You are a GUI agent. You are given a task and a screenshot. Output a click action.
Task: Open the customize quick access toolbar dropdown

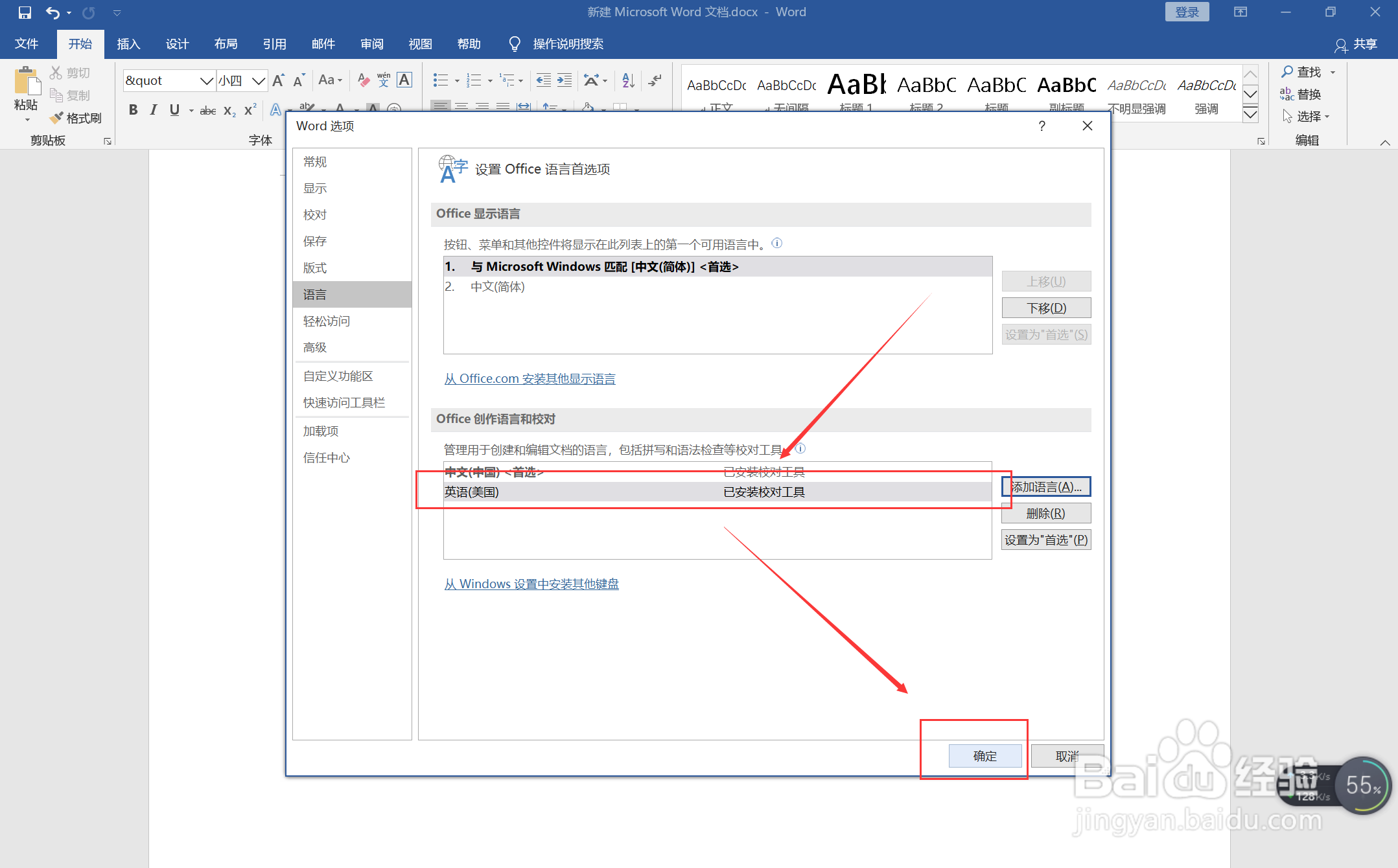117,13
